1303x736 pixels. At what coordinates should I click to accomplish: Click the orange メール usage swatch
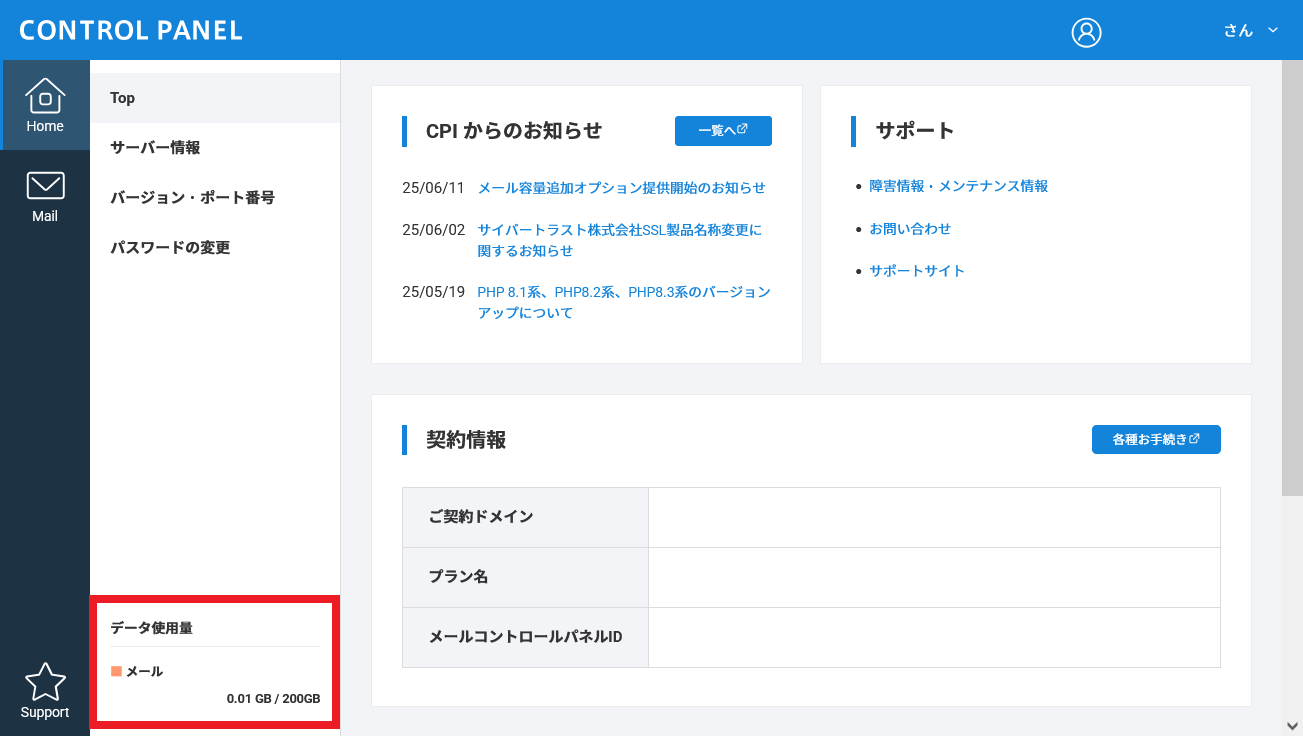pos(116,671)
